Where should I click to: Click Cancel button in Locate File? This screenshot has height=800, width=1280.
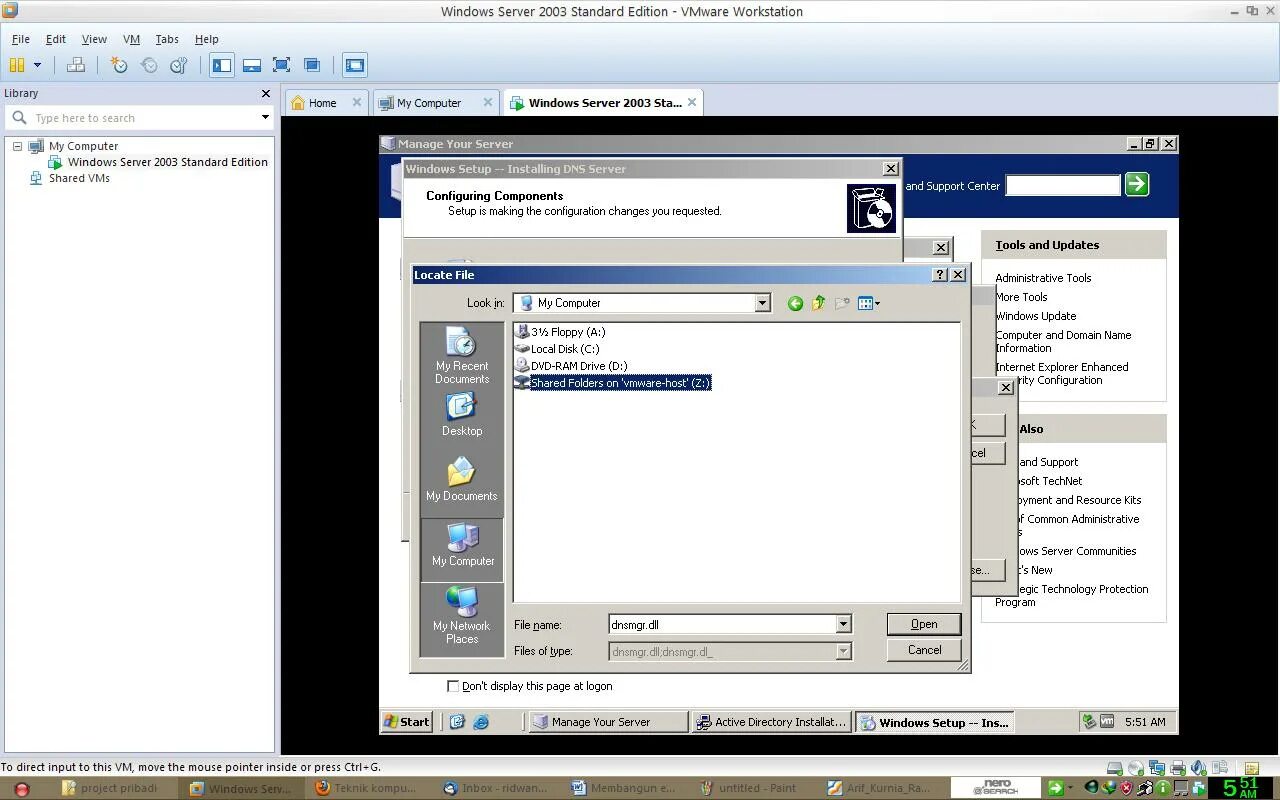(x=924, y=650)
